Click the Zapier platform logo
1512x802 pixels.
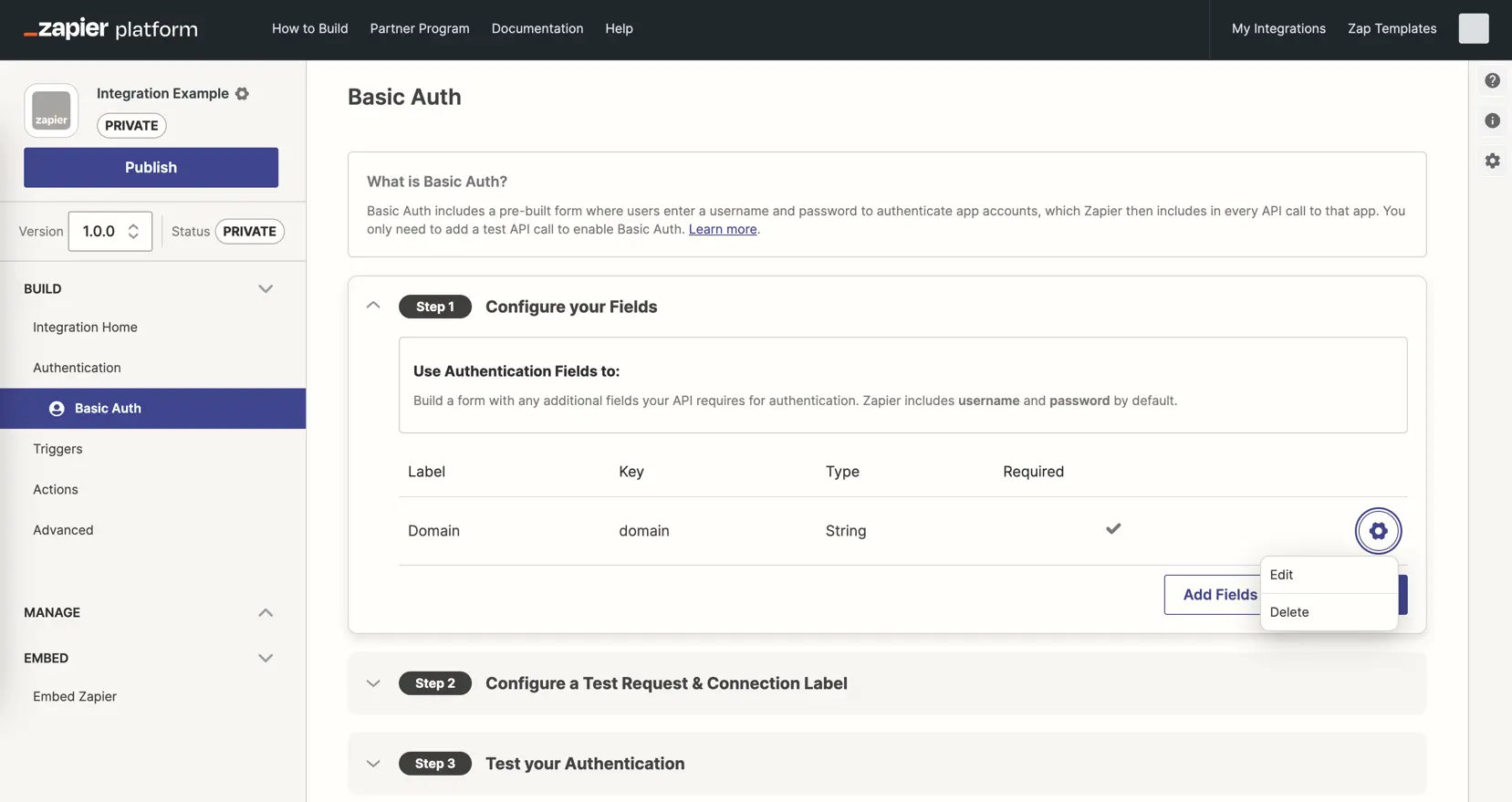tap(110, 28)
